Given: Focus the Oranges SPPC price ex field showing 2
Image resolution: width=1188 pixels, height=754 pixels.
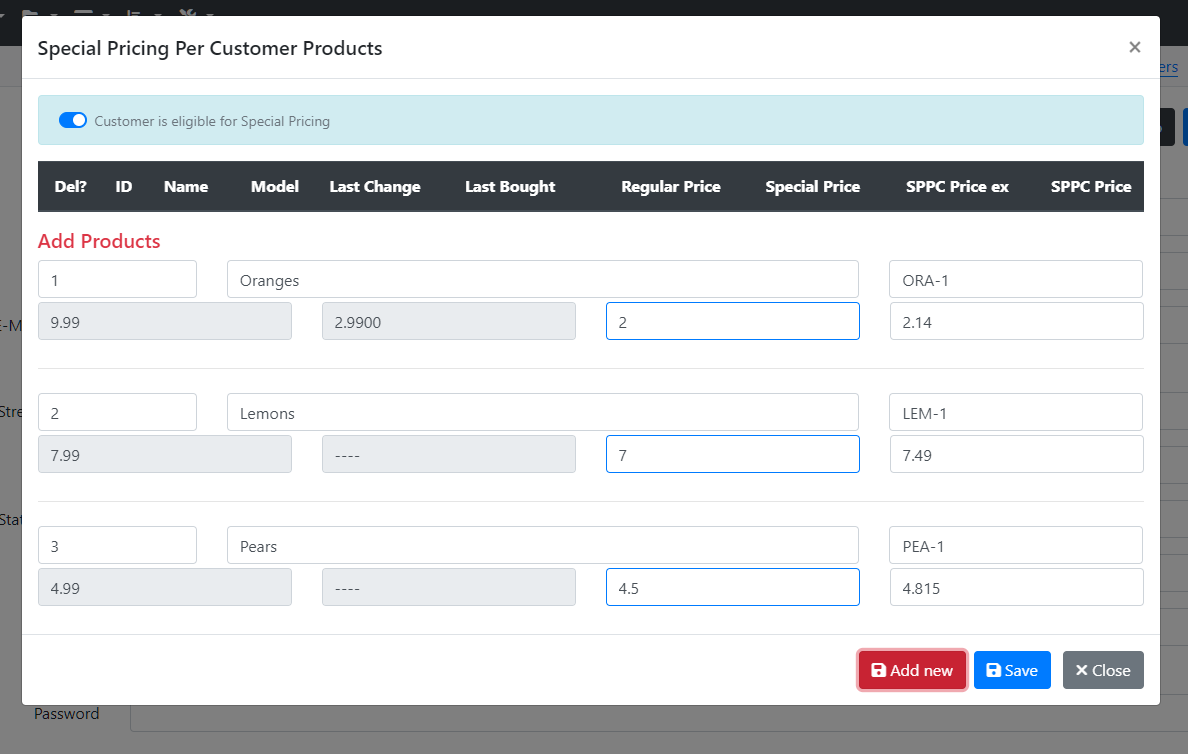Looking at the screenshot, I should point(733,321).
